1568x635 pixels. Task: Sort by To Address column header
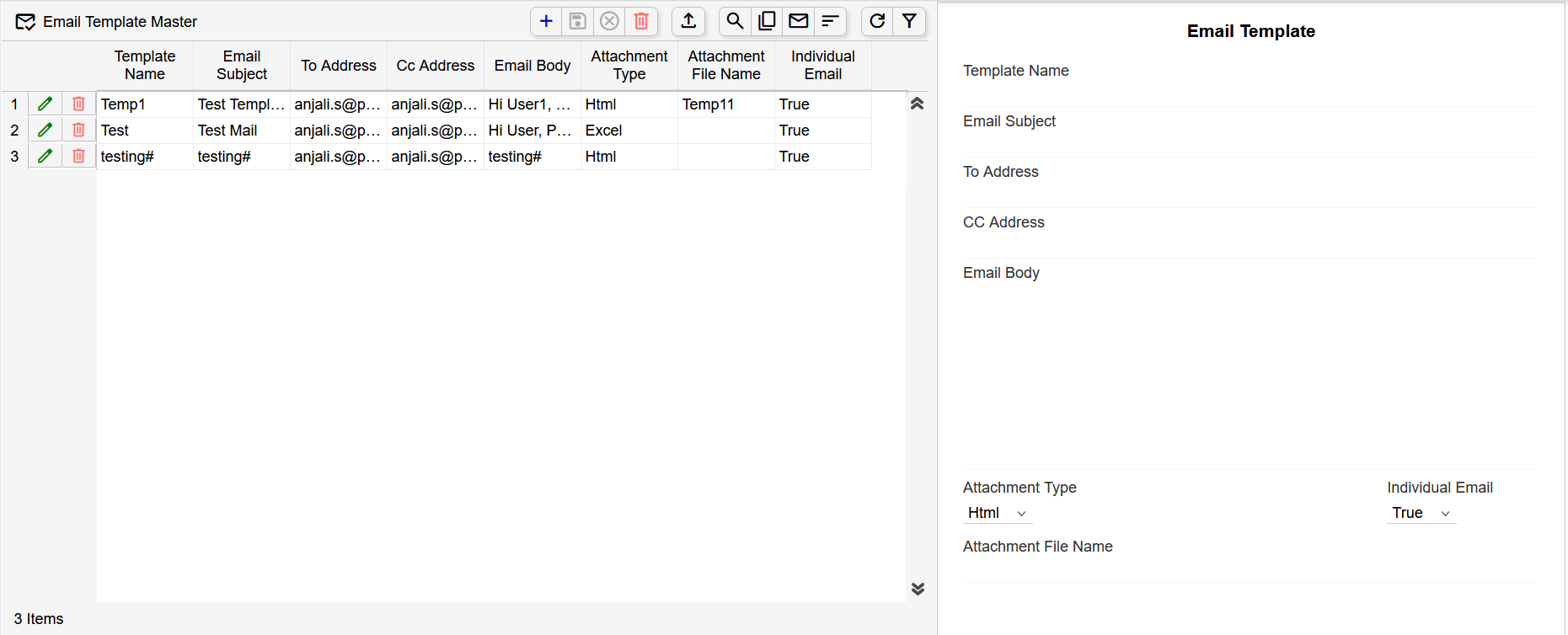[339, 66]
